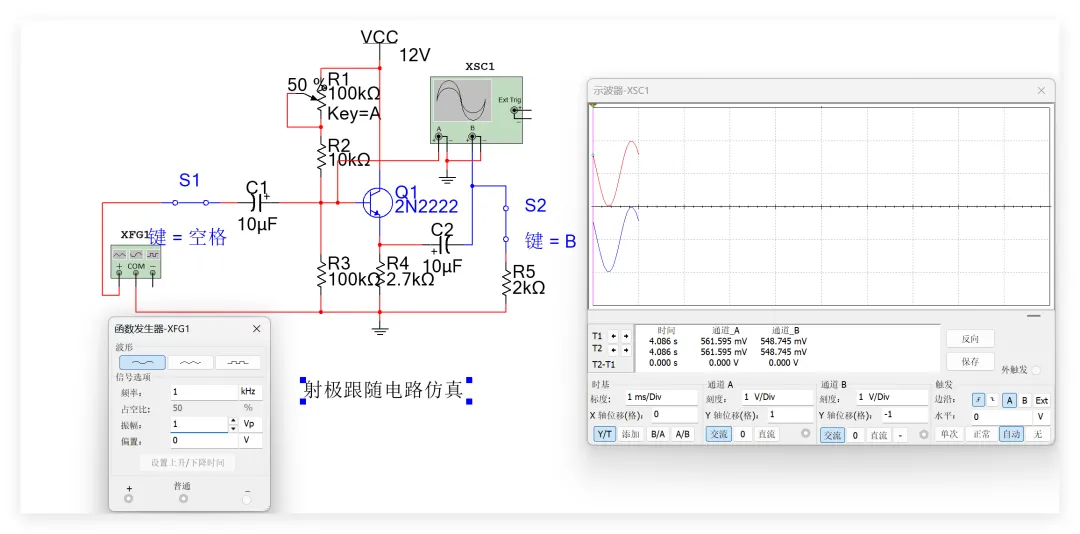Switch timebase to B/A mode
The height and width of the screenshot is (534, 1080).
658,435
